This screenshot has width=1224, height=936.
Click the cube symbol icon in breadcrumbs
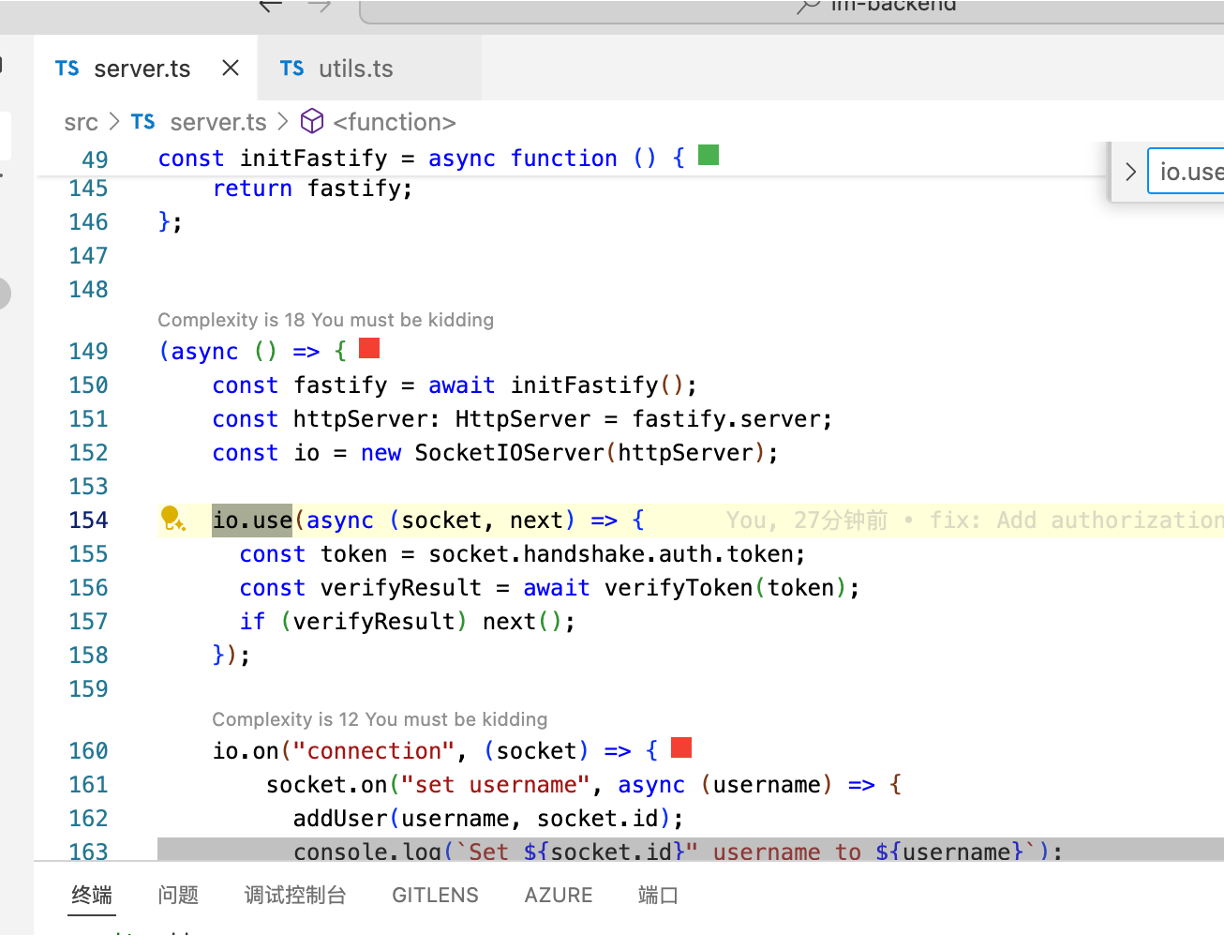tap(312, 122)
